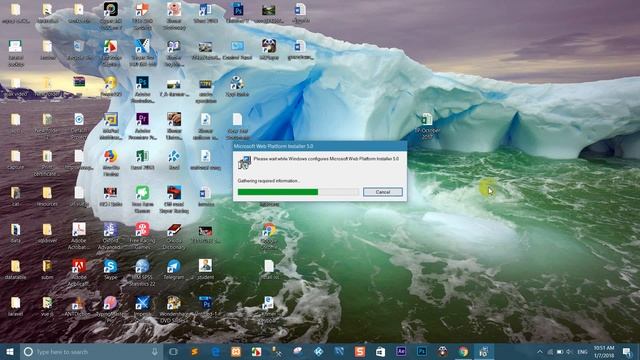Select the Adobe Acrobat desktop shortcut
640x360 pixels.
[x=78, y=236]
